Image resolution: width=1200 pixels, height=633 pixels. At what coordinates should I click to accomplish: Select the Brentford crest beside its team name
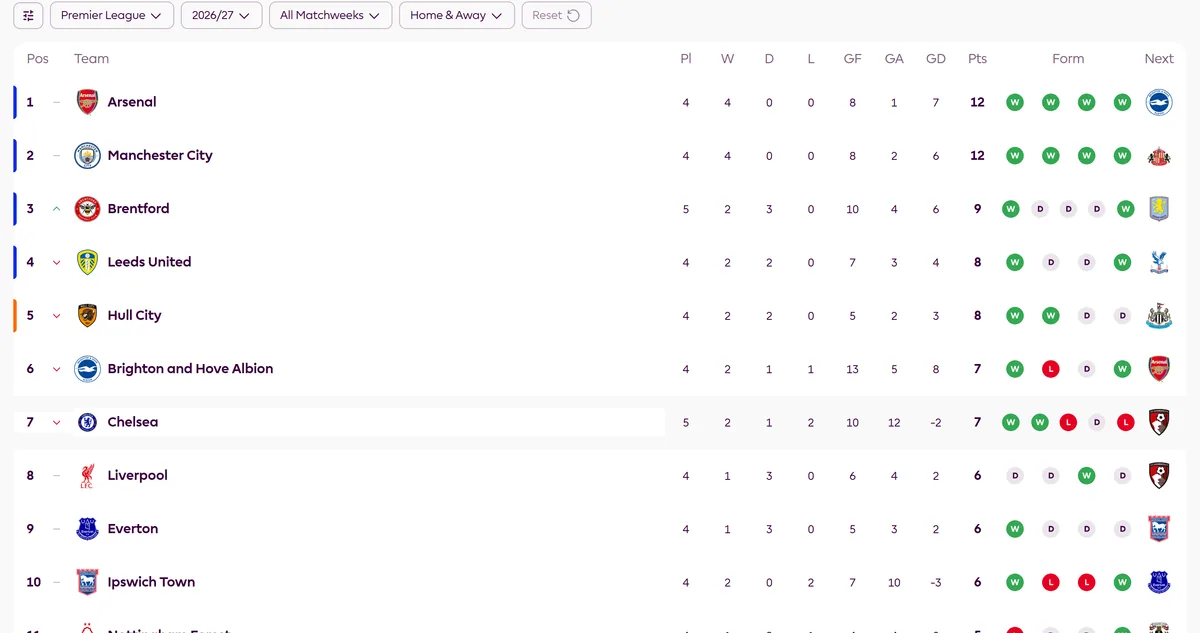point(88,209)
